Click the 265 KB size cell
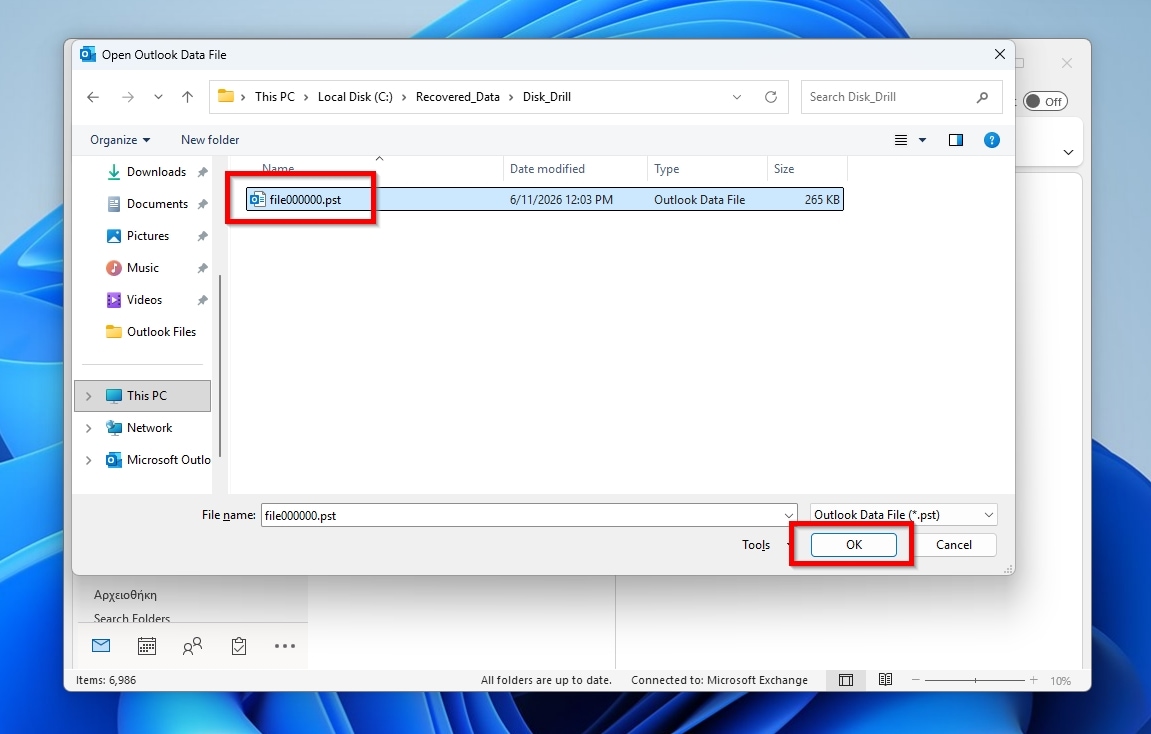The height and width of the screenshot is (734, 1151). click(822, 200)
